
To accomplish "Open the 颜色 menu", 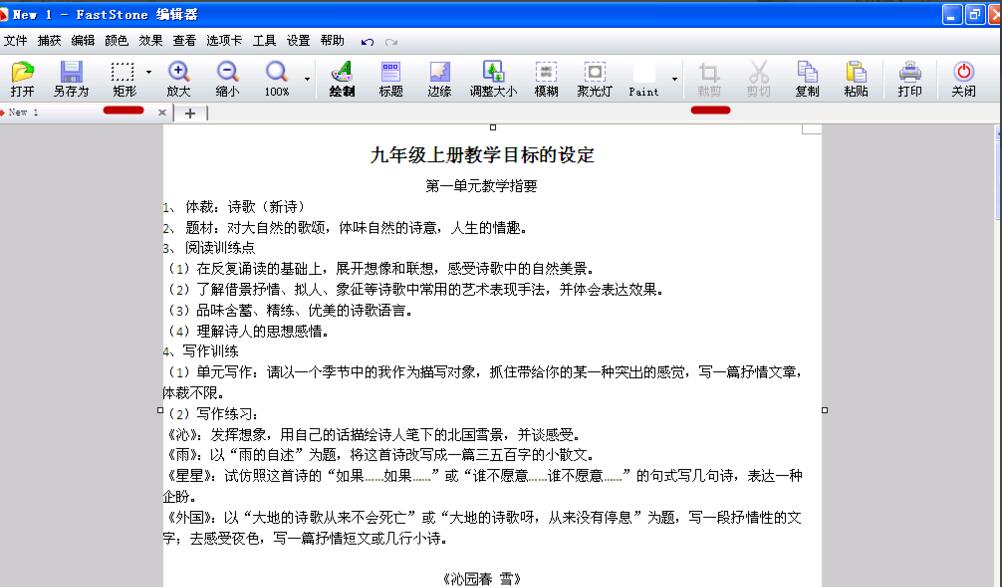I will (x=116, y=41).
